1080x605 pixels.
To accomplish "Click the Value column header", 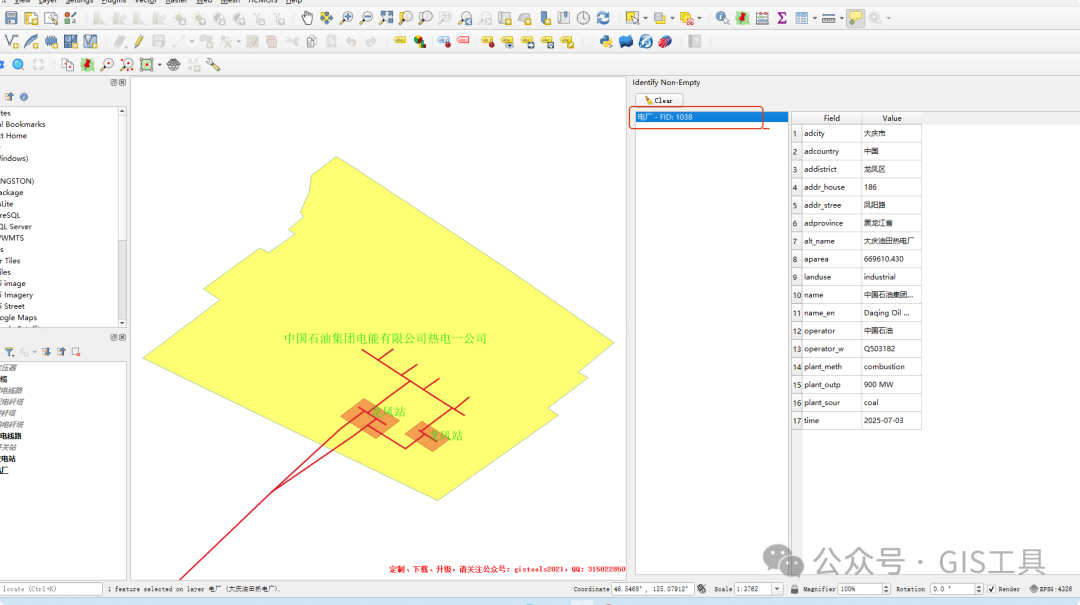I will click(x=891, y=119).
